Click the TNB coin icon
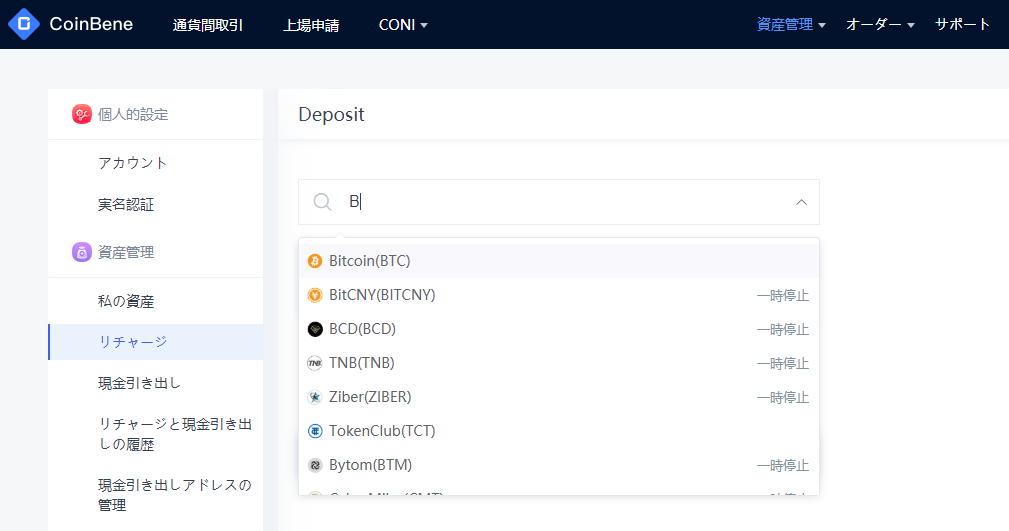 pos(315,363)
